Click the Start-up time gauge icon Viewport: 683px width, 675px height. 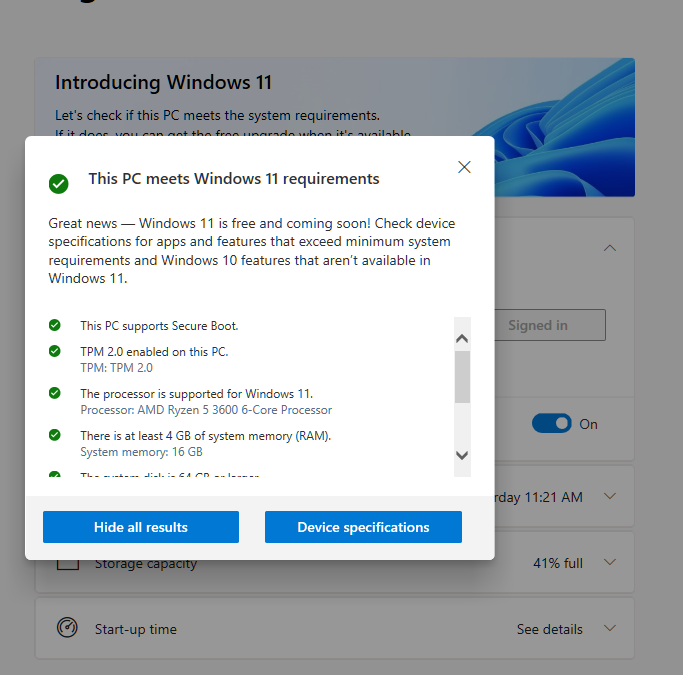point(67,628)
